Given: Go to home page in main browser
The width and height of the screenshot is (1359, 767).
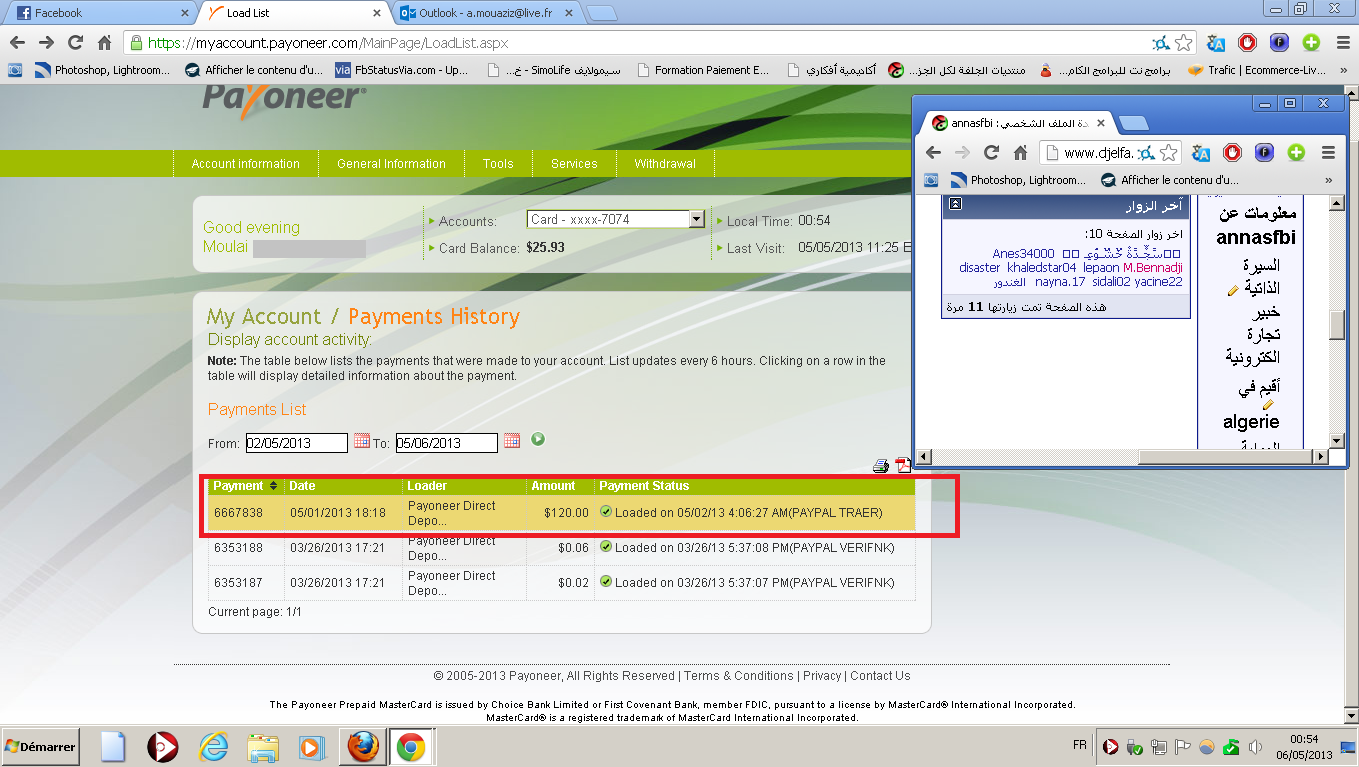Looking at the screenshot, I should (x=104, y=43).
